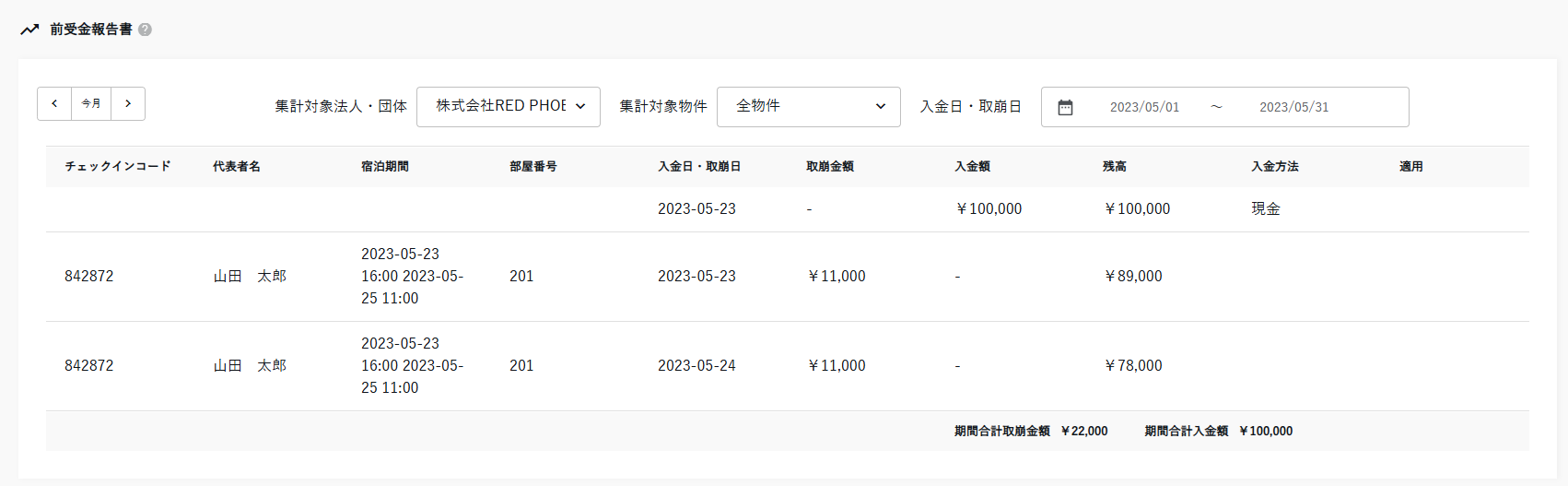Image resolution: width=1568 pixels, height=486 pixels.
Task: Click the 入金日・取崩日 column header
Action: [x=699, y=167]
